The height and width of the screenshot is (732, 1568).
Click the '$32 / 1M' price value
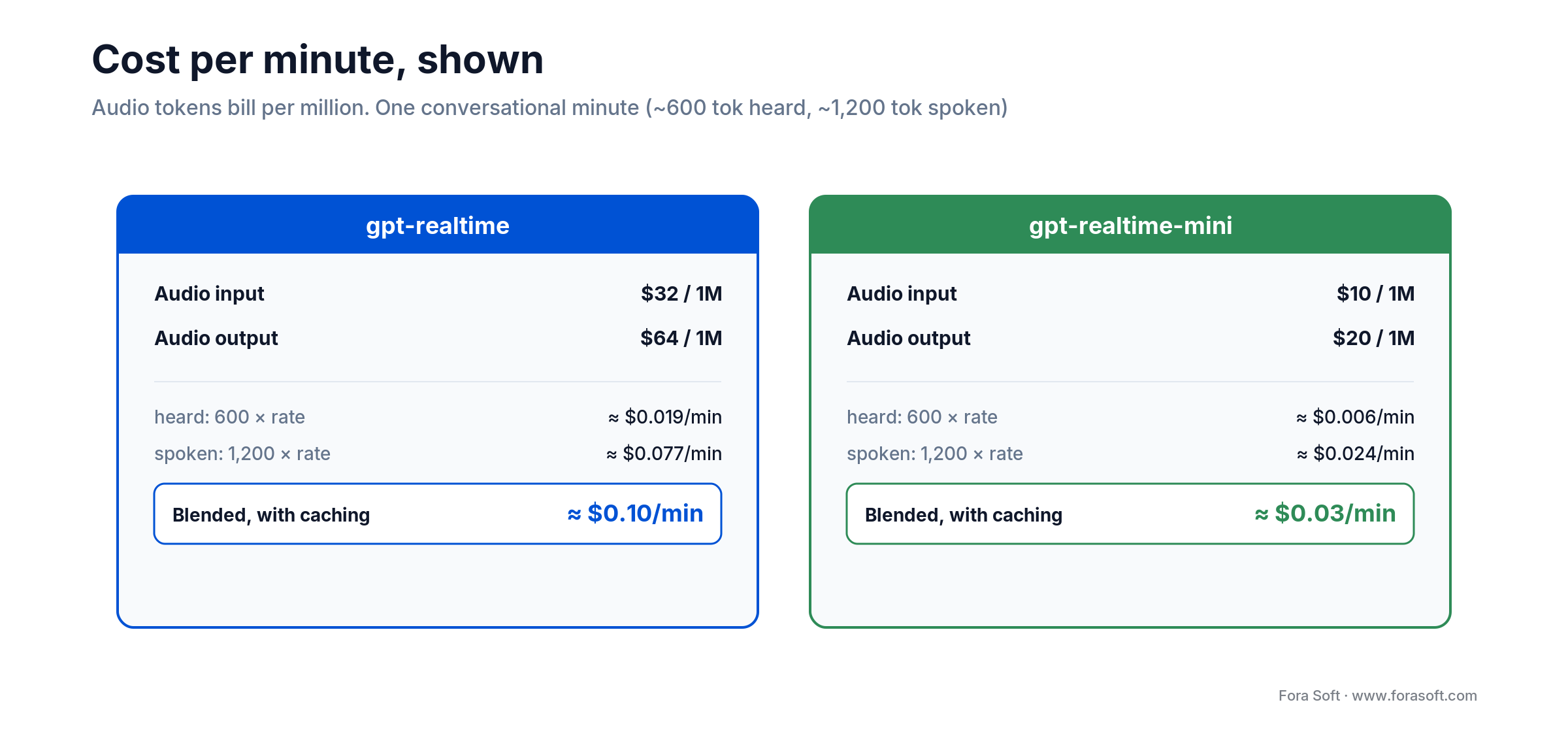coord(681,293)
